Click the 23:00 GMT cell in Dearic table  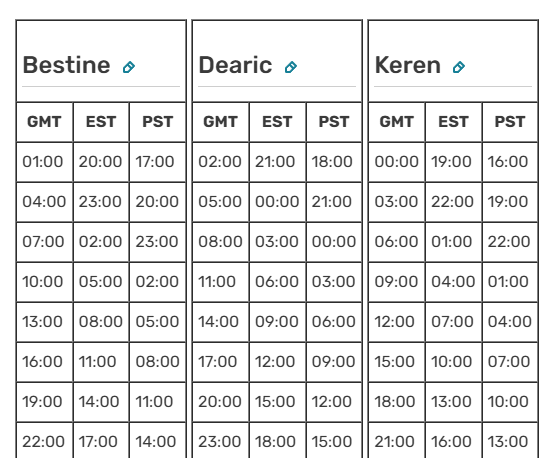220,441
